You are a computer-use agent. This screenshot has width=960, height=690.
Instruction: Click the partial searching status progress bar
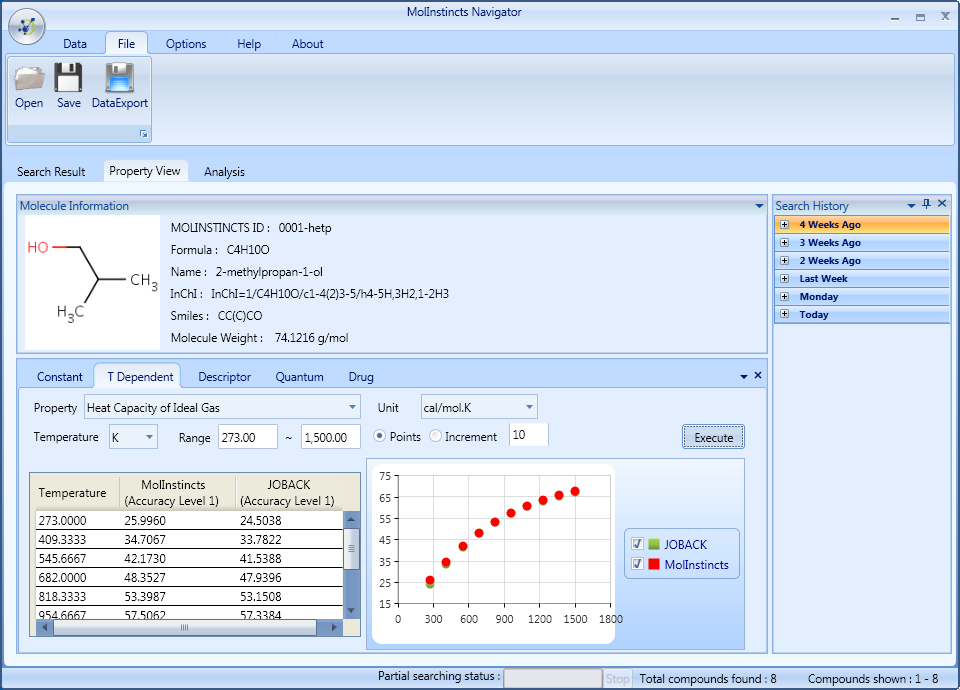pos(553,678)
